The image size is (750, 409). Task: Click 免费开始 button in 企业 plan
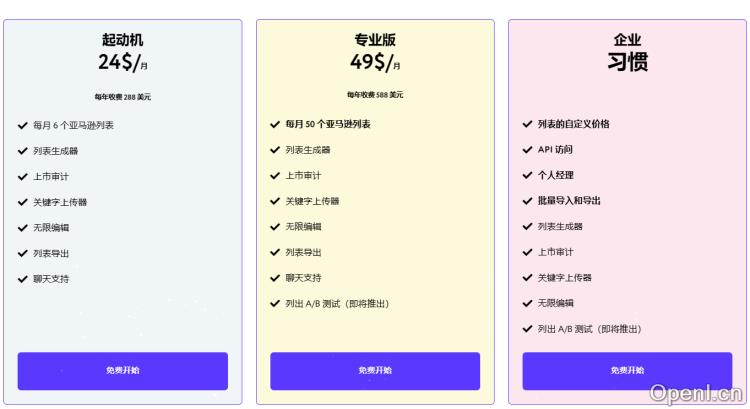coord(627,370)
